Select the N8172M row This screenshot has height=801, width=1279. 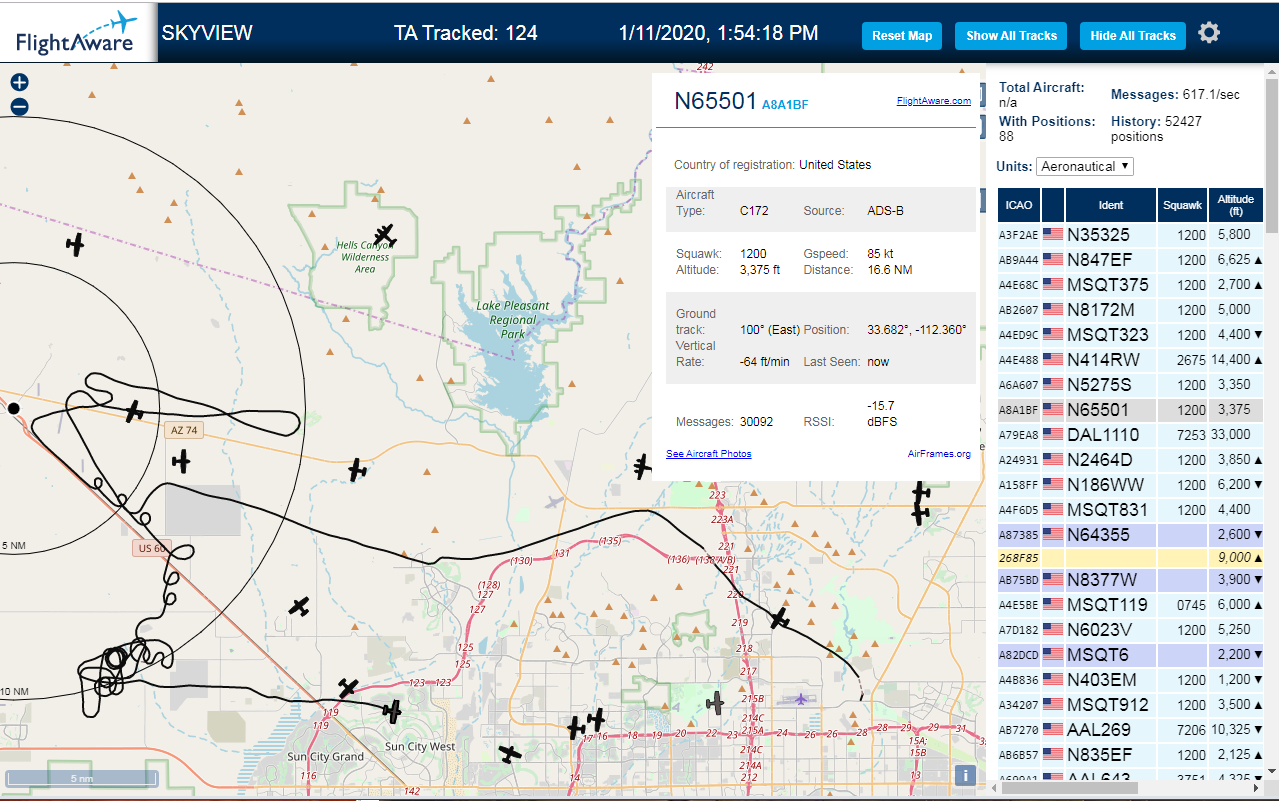[1131, 309]
